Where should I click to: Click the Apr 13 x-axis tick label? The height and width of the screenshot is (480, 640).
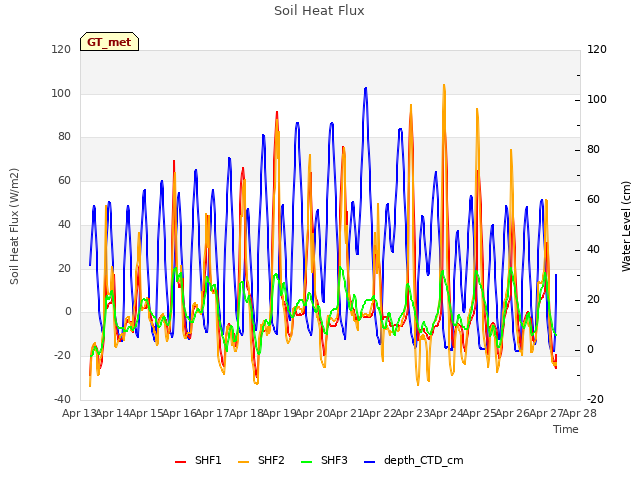pyautogui.click(x=79, y=413)
